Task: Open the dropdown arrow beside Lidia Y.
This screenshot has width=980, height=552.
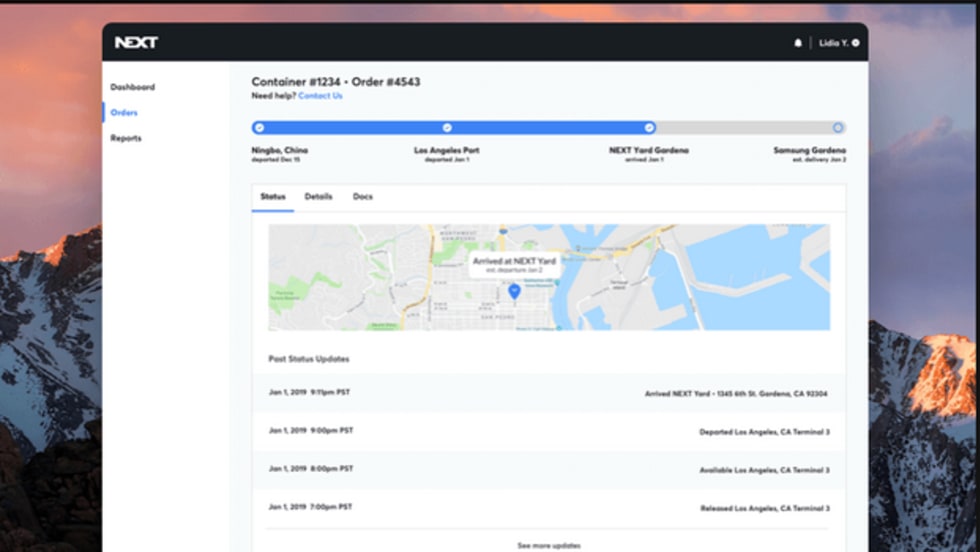Action: click(x=856, y=43)
